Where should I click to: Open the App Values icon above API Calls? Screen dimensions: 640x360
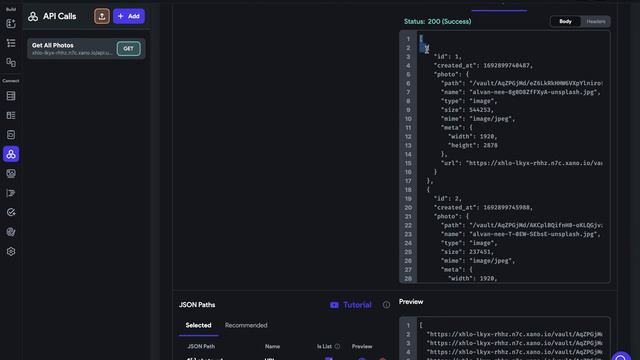[x=11, y=135]
